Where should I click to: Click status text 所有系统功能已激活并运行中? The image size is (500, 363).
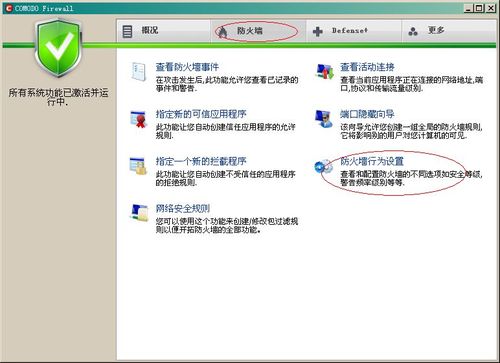(x=58, y=97)
